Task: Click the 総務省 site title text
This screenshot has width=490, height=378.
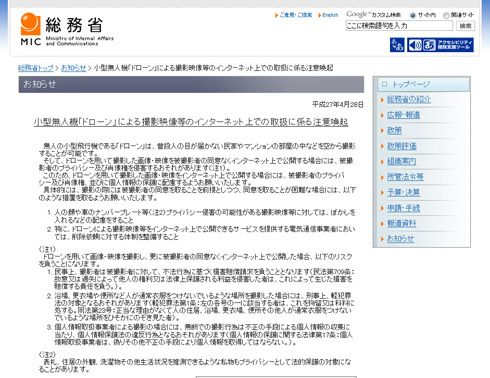Action: [x=74, y=25]
